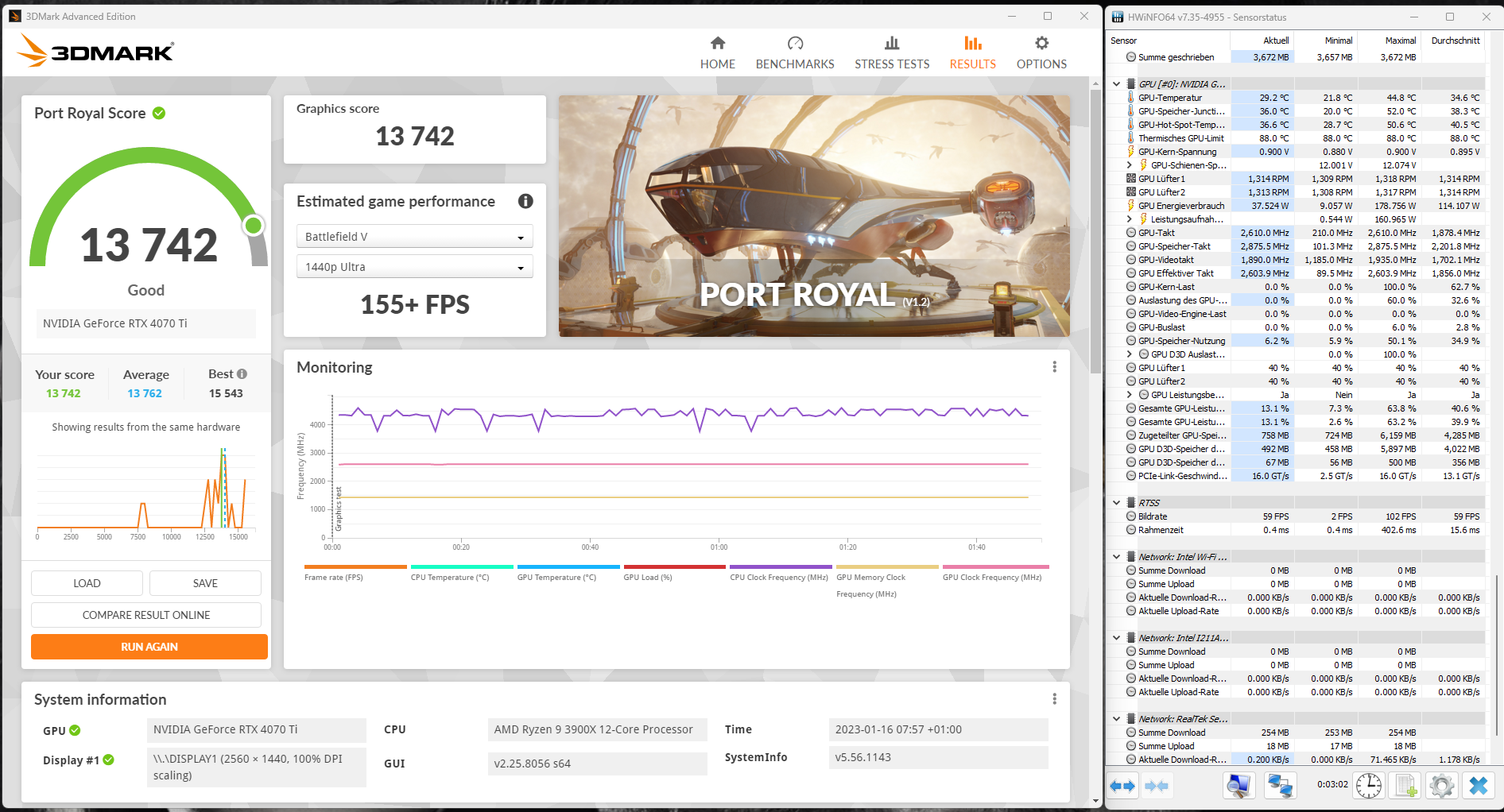Toggle the CPU Temperature legend color

[x=462, y=567]
